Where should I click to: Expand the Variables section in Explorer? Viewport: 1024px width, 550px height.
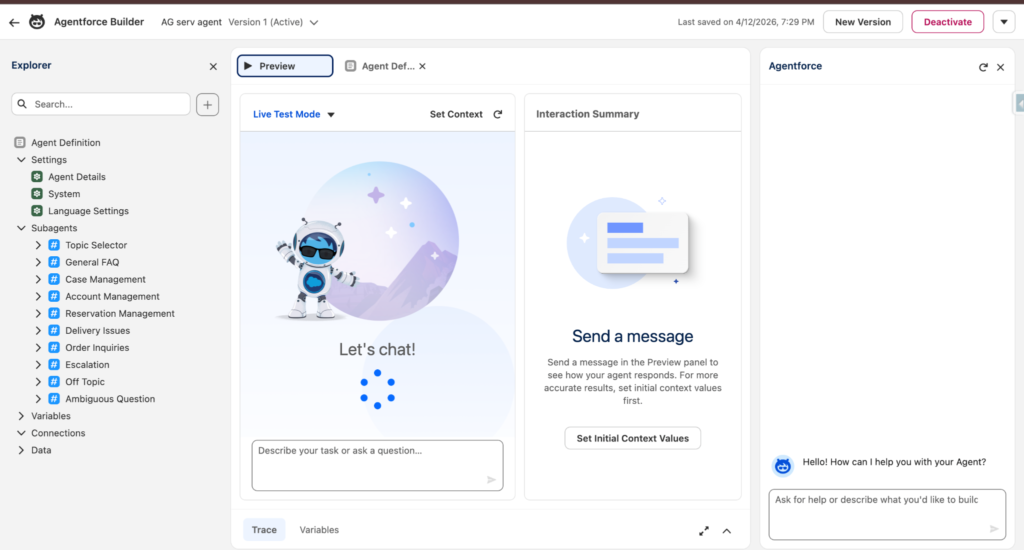pos(21,416)
